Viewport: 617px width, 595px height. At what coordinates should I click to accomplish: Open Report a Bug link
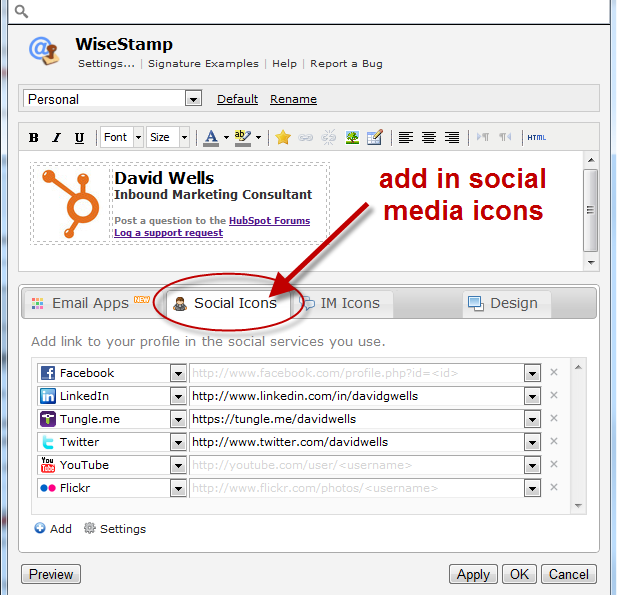[346, 64]
